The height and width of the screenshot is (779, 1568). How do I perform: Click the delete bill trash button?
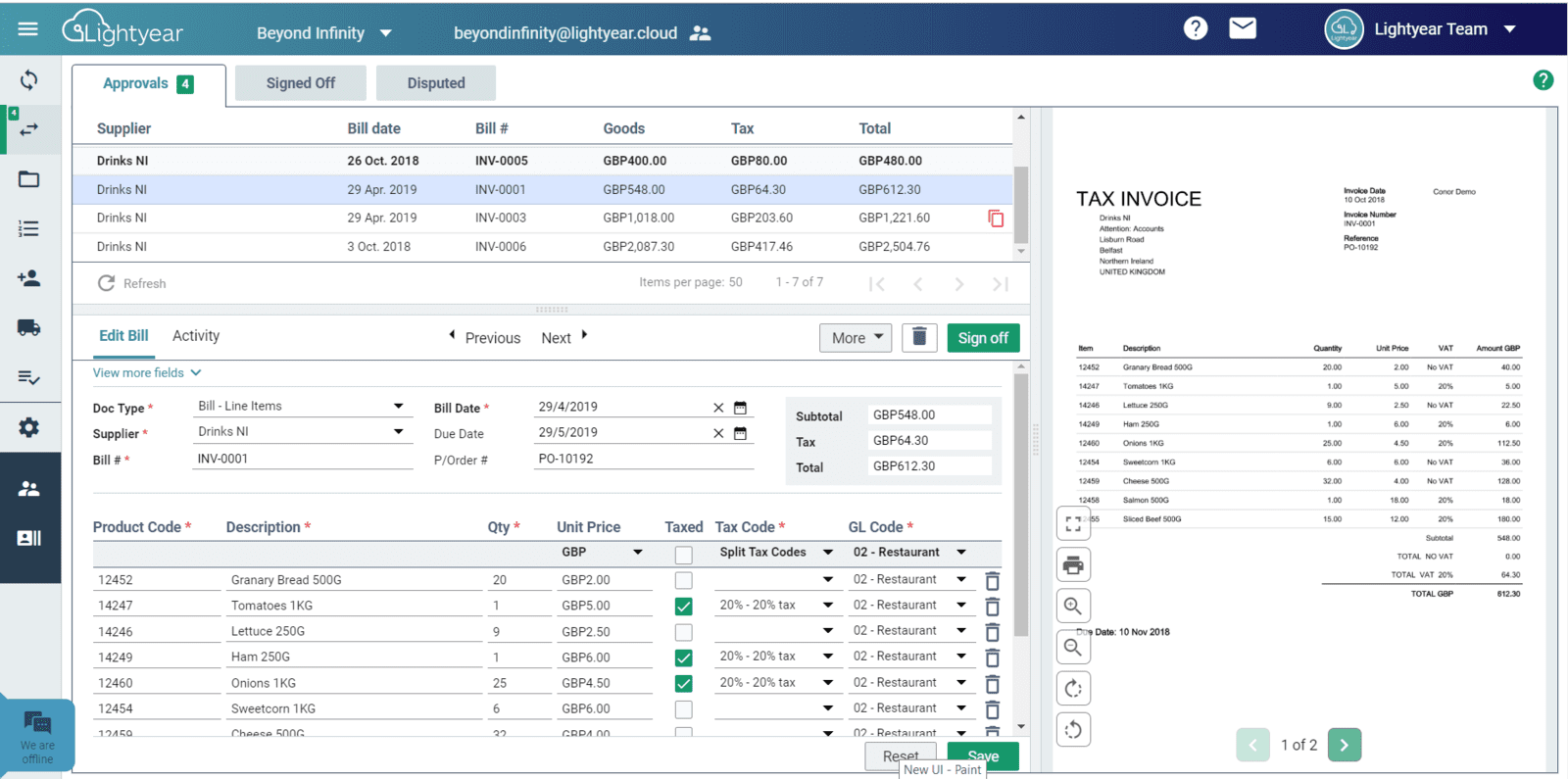point(919,337)
